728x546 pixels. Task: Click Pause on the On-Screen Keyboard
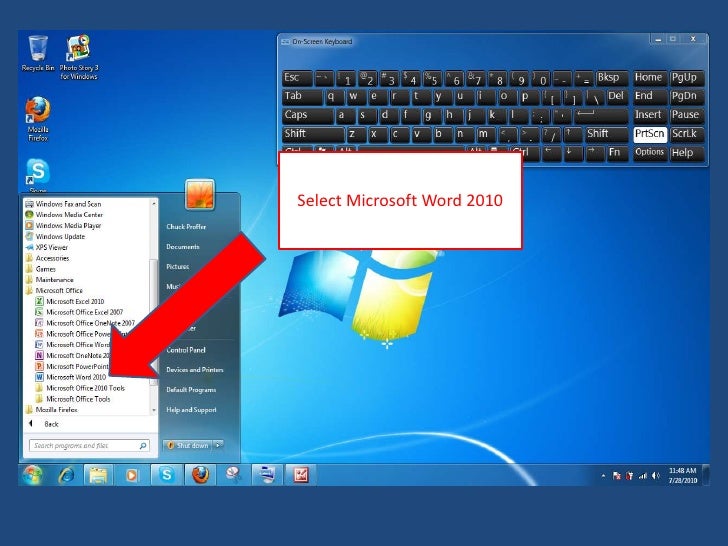coord(687,115)
